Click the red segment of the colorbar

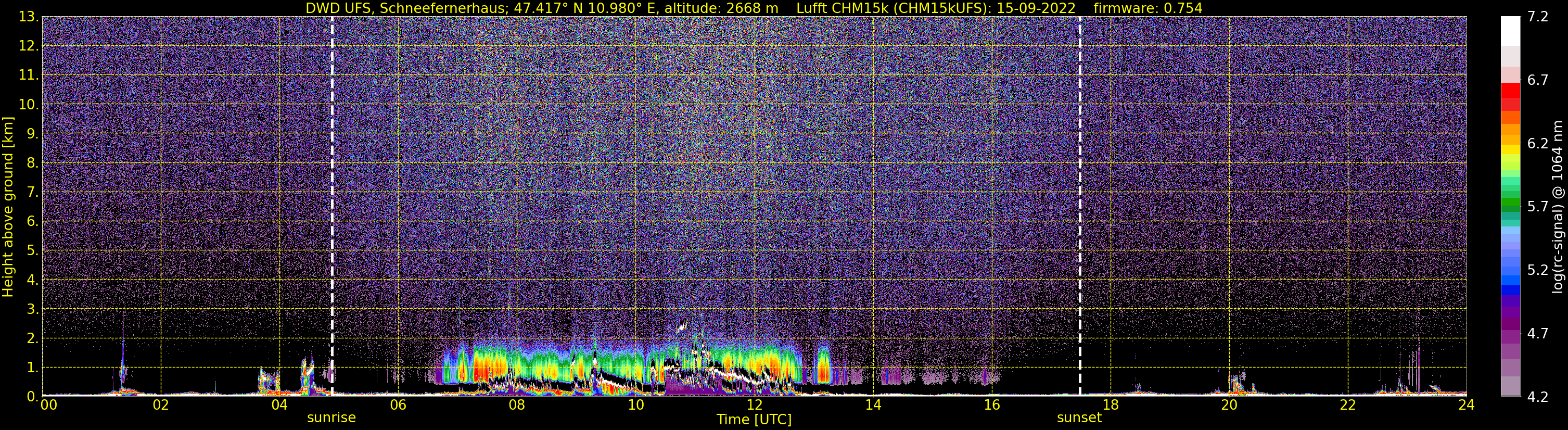(x=1510, y=90)
